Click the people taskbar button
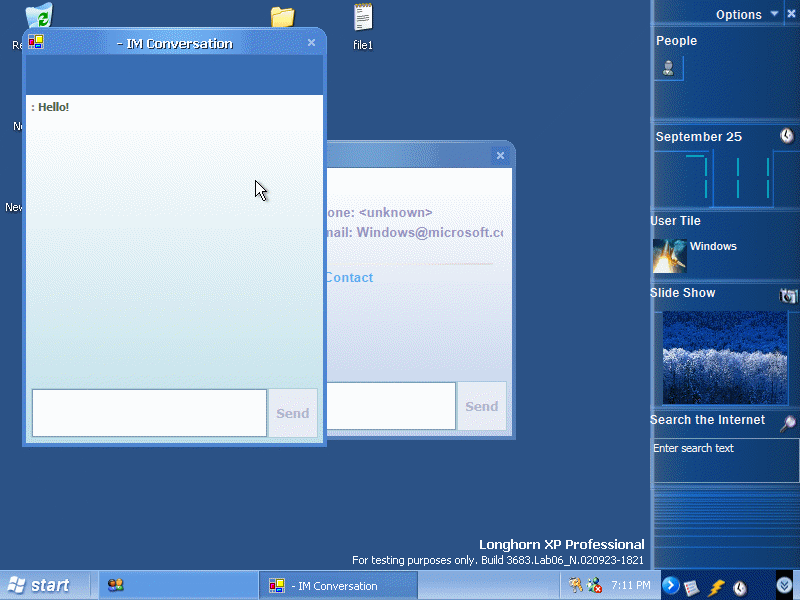Screen dimensions: 800x600 [178, 585]
